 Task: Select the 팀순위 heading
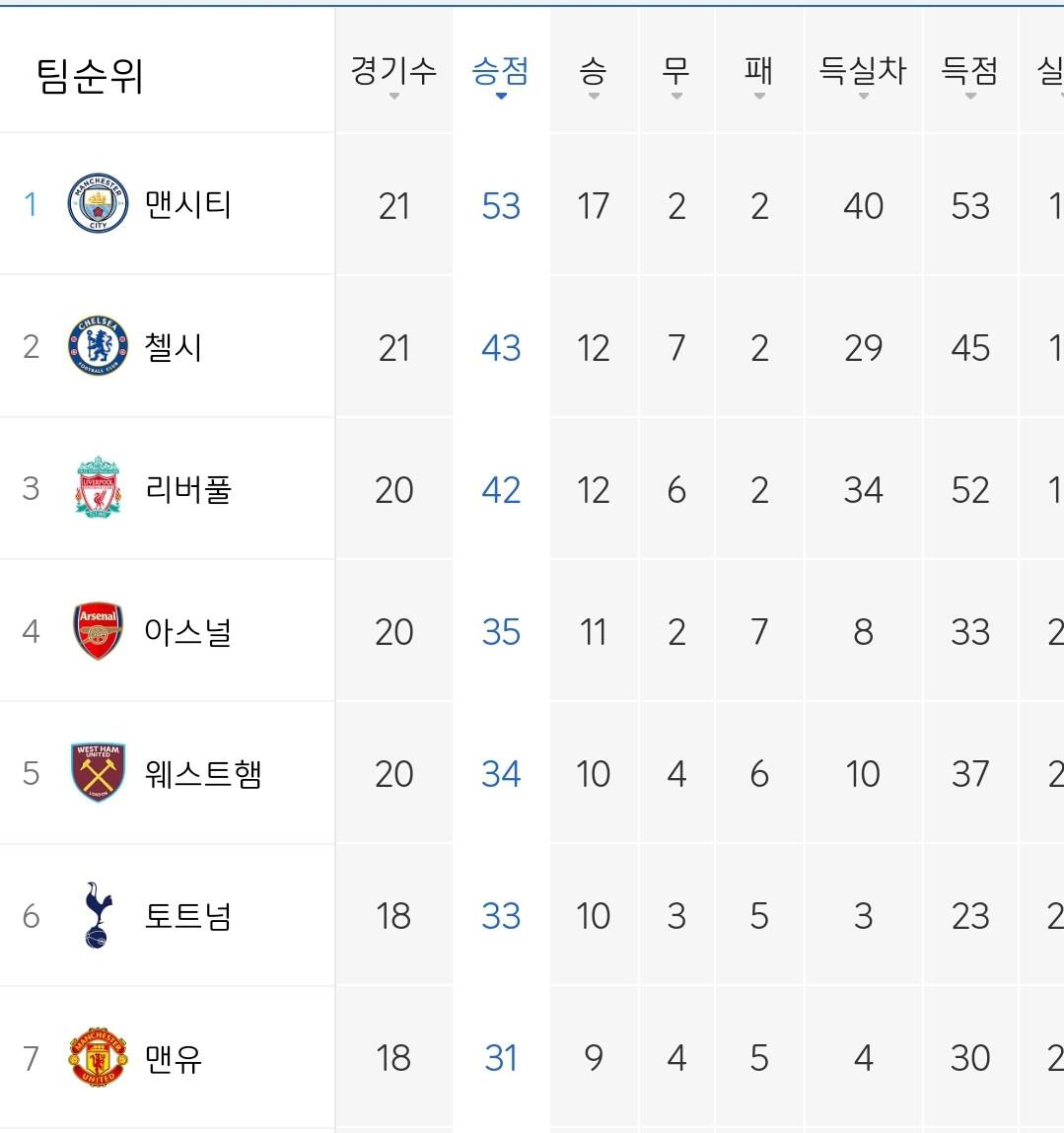coord(90,76)
